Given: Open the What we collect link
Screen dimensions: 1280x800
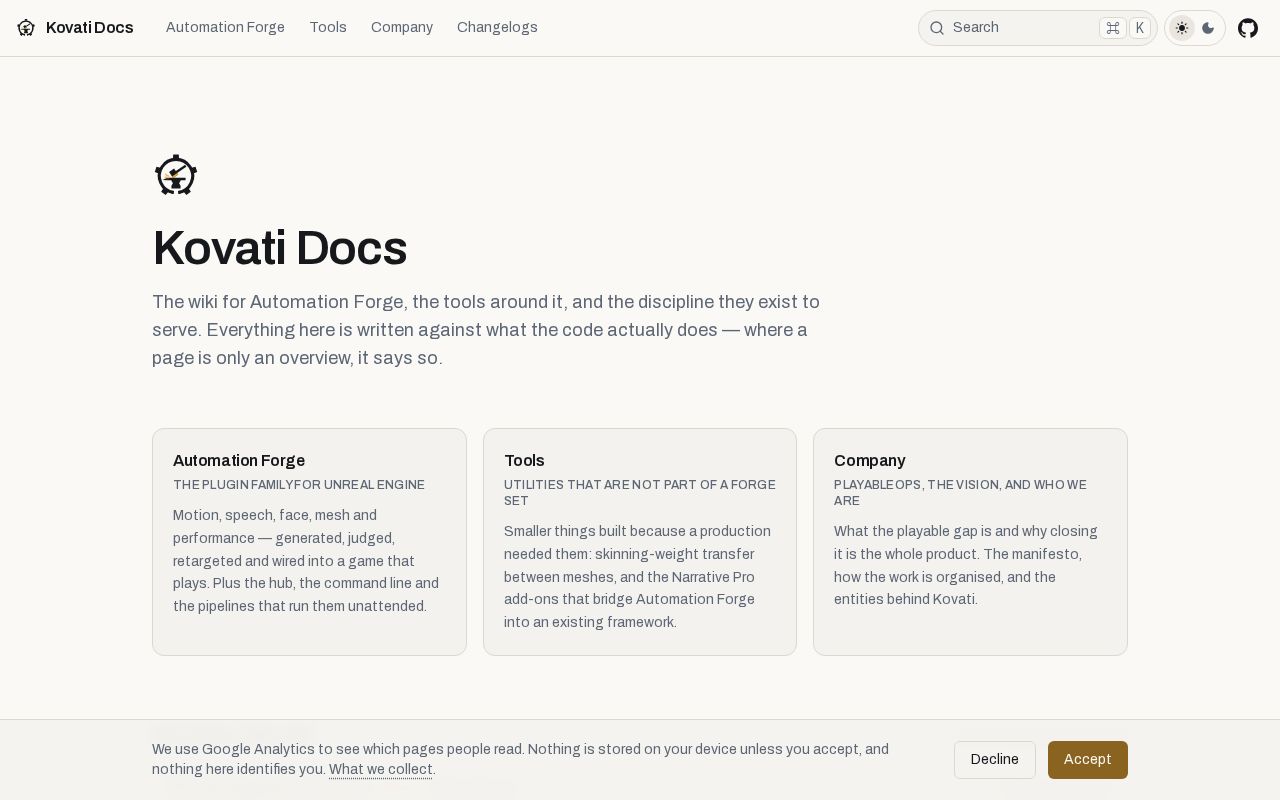Looking at the screenshot, I should click(381, 770).
